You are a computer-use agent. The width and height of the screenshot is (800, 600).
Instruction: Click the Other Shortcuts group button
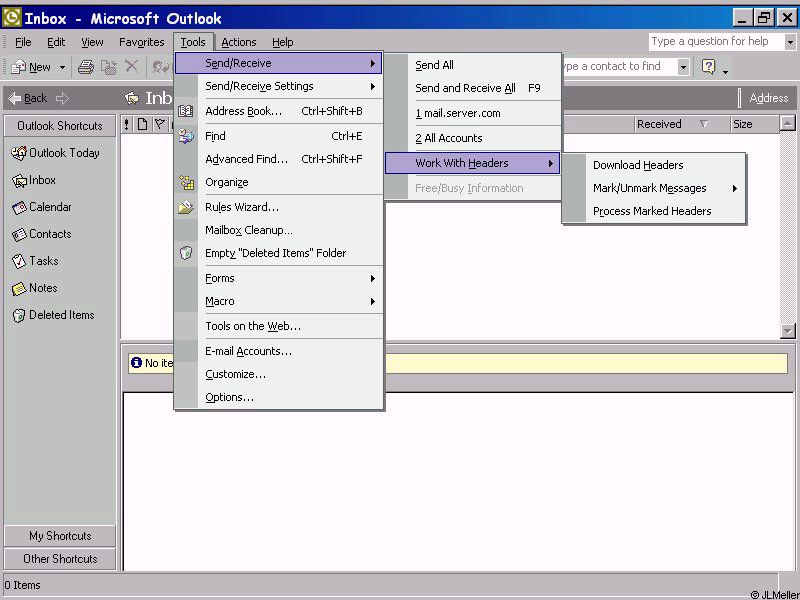point(60,559)
